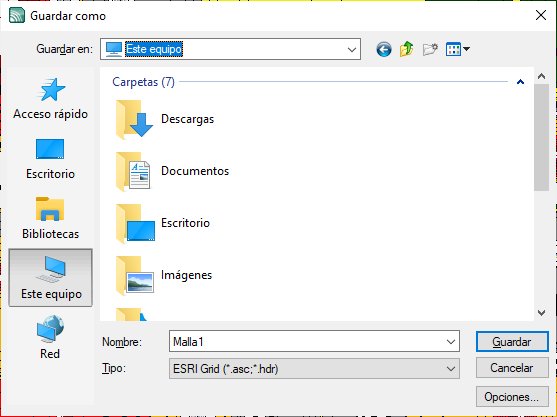Select Este equipo in the sidebar
The width and height of the screenshot is (557, 417).
[50, 278]
